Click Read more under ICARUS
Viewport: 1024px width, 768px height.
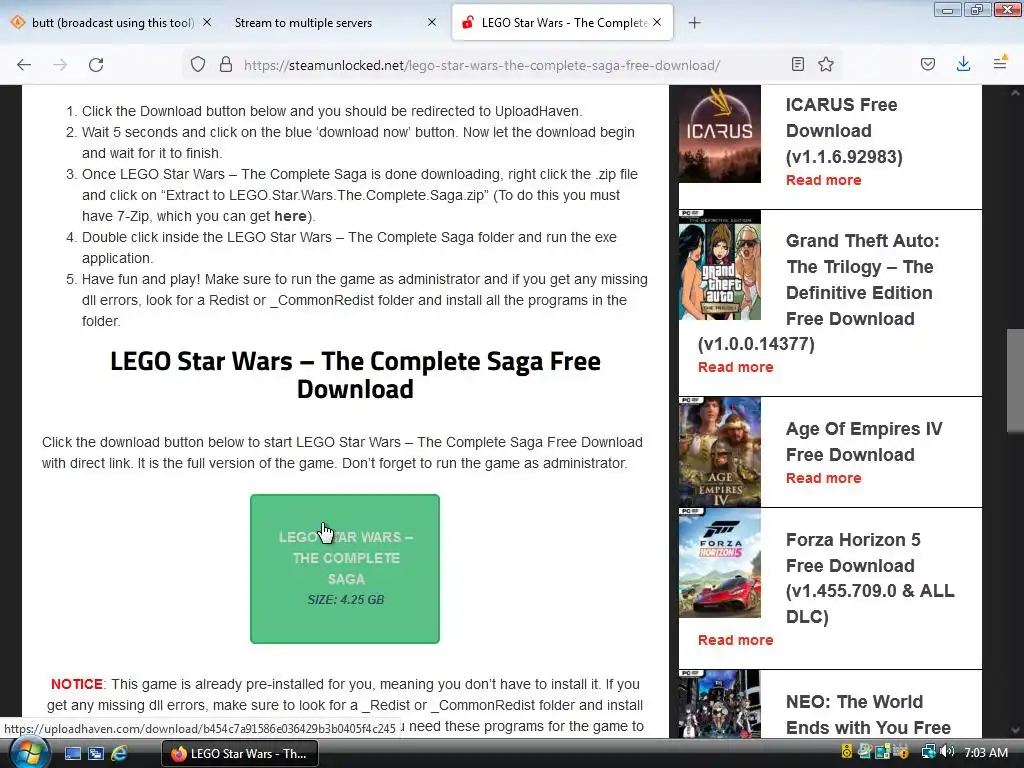point(824,180)
